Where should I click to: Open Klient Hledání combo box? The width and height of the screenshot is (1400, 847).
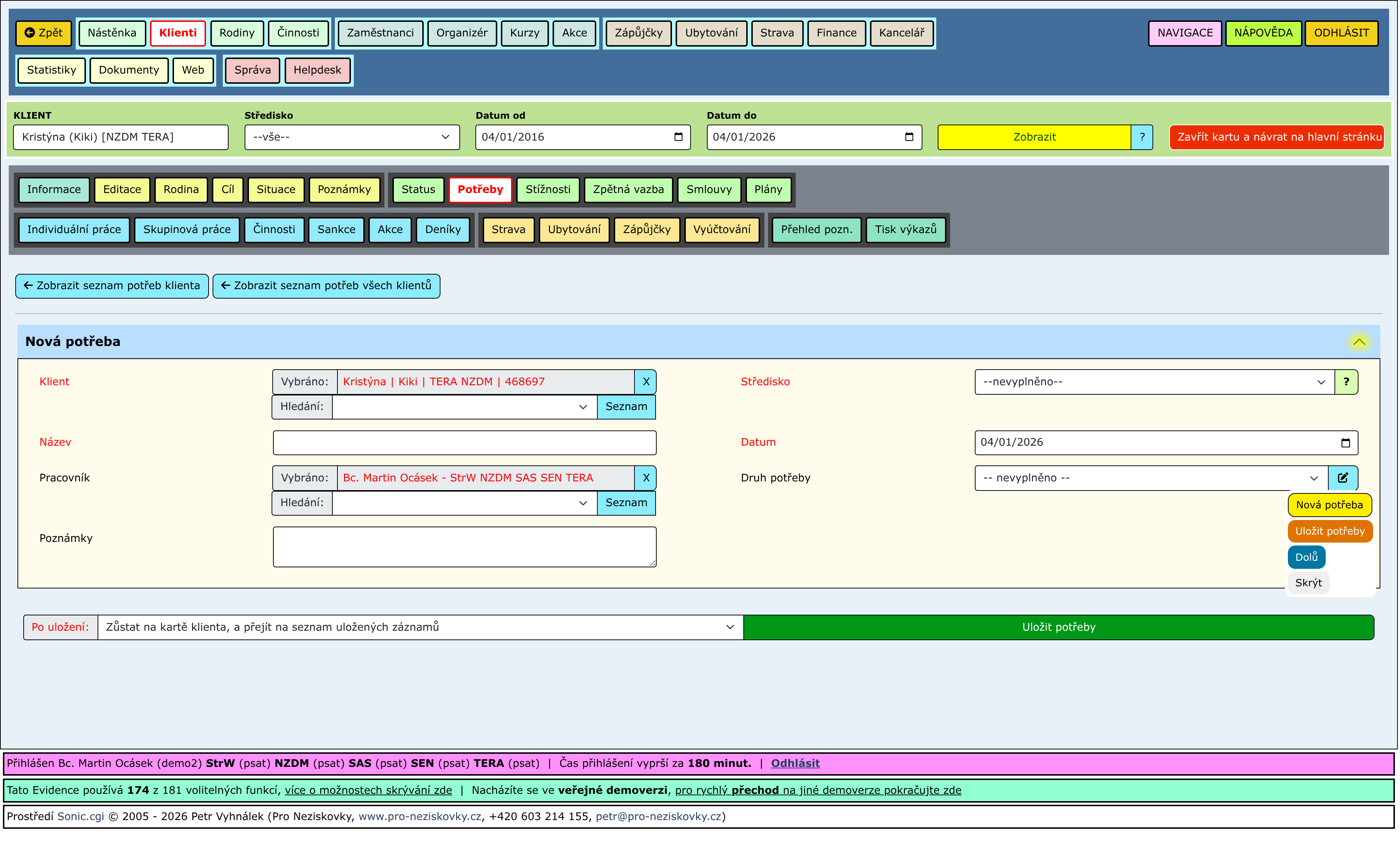click(464, 407)
